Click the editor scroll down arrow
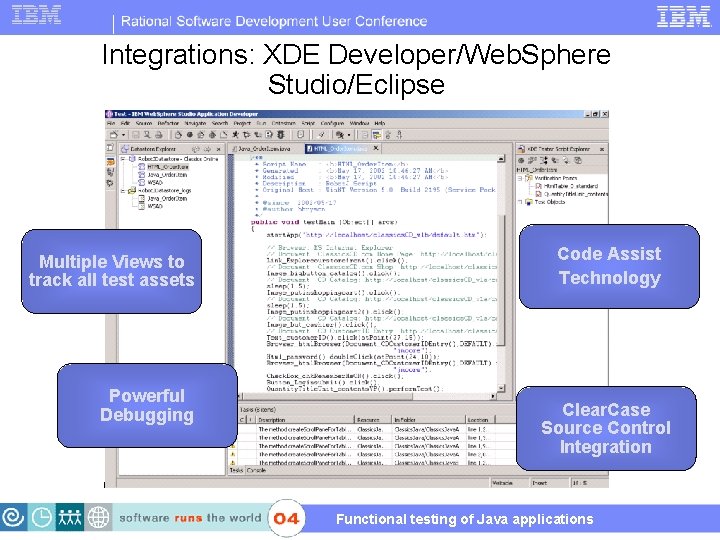This screenshot has height=540, width=720. point(501,388)
